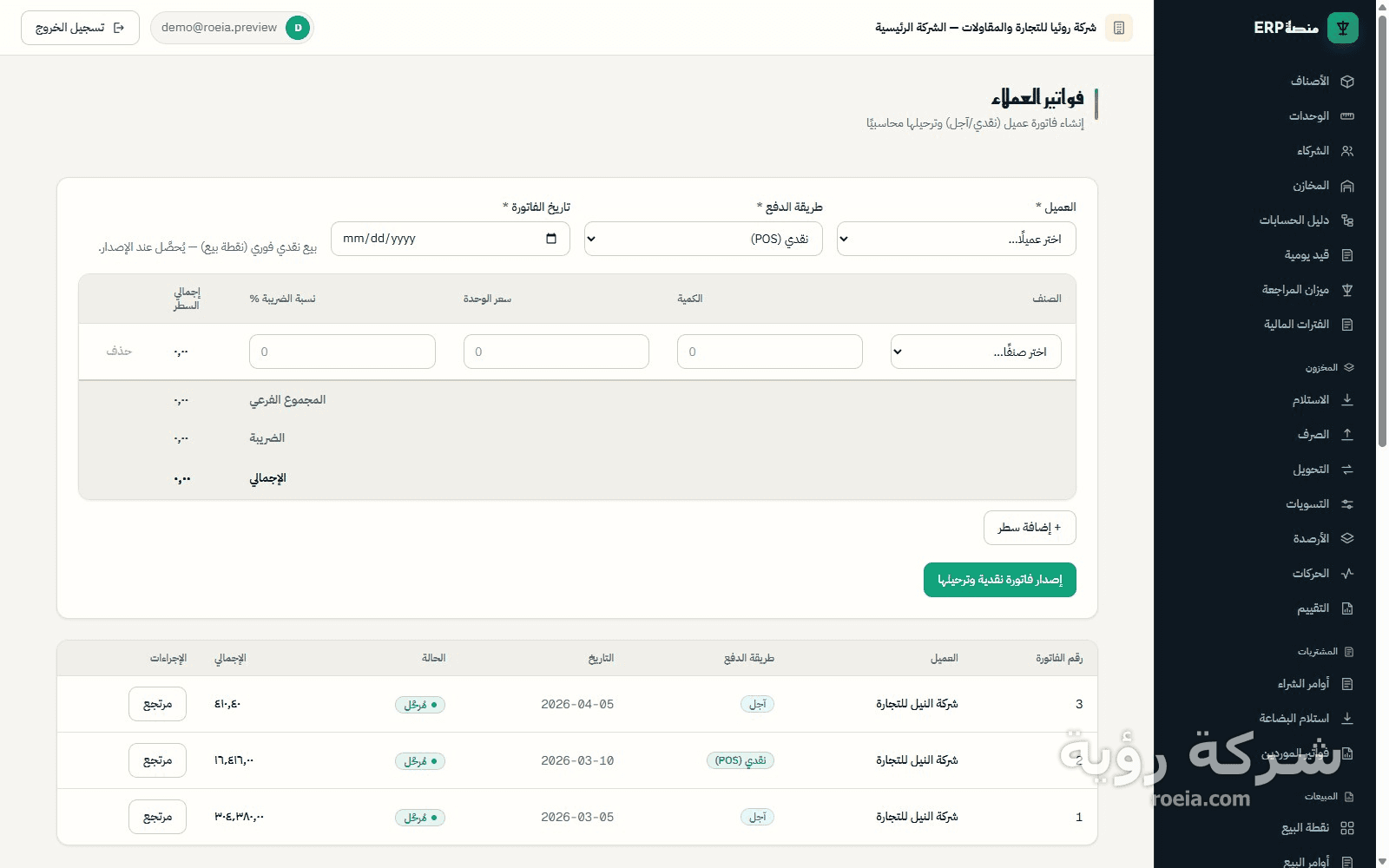The height and width of the screenshot is (868, 1389).
Task: Open the طريقة الدفع payment method dropdown
Action: (x=703, y=239)
